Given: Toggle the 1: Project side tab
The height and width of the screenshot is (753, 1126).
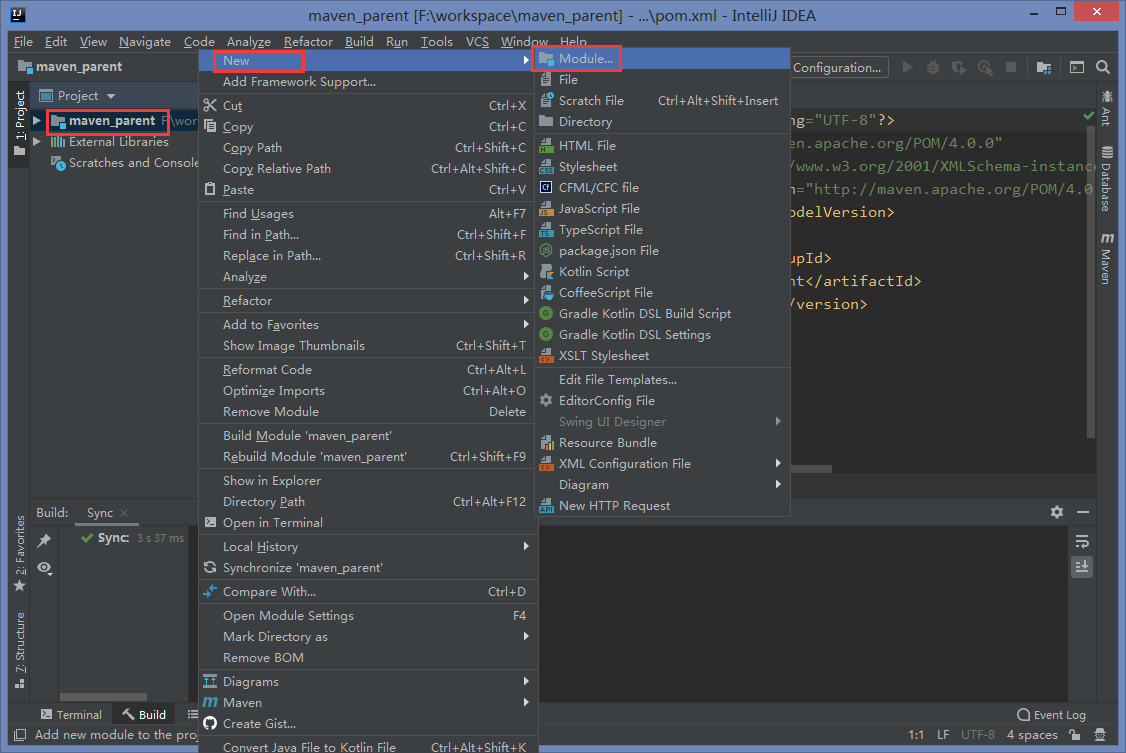Looking at the screenshot, I should (19, 123).
